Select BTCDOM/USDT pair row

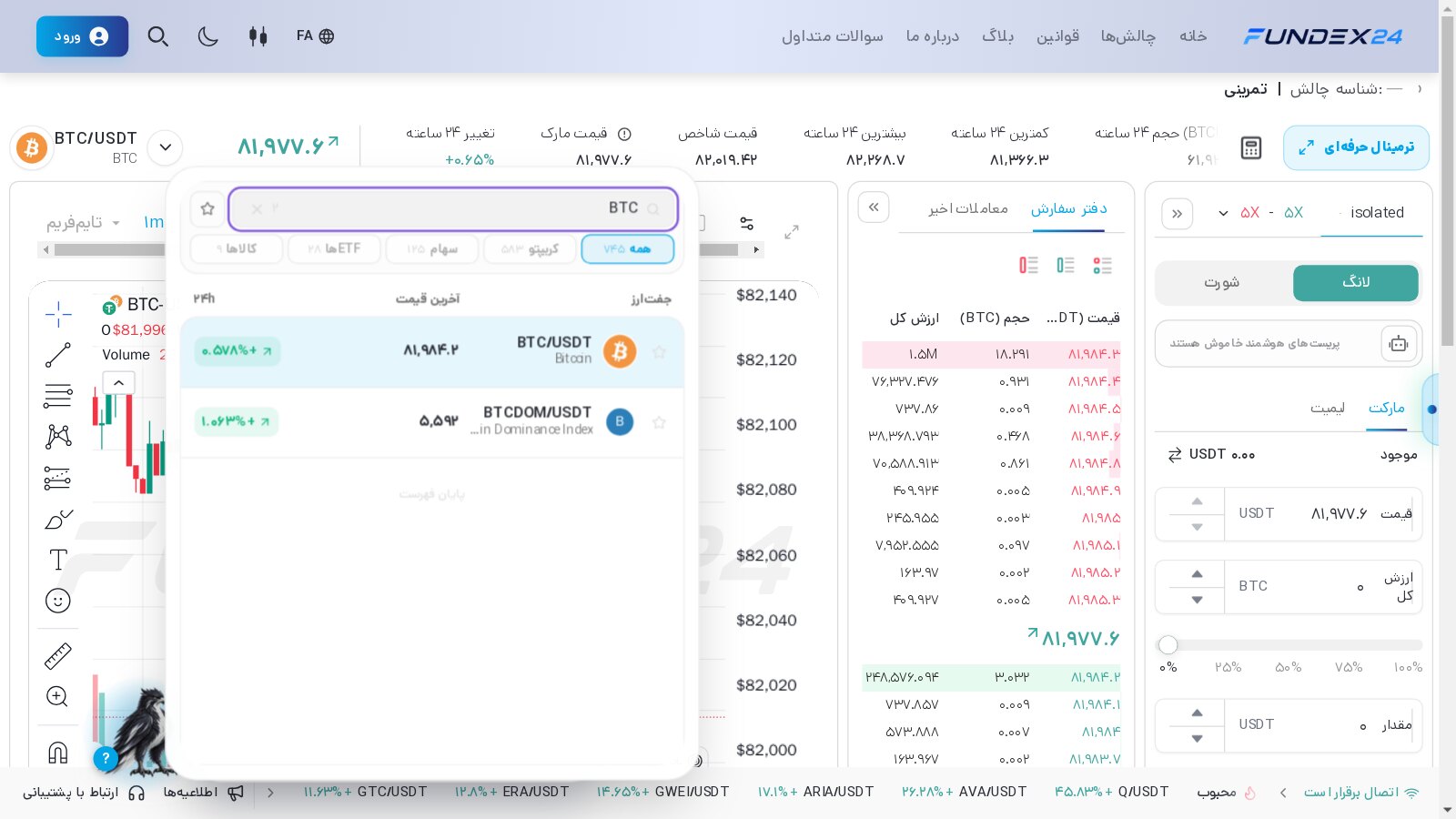click(432, 422)
